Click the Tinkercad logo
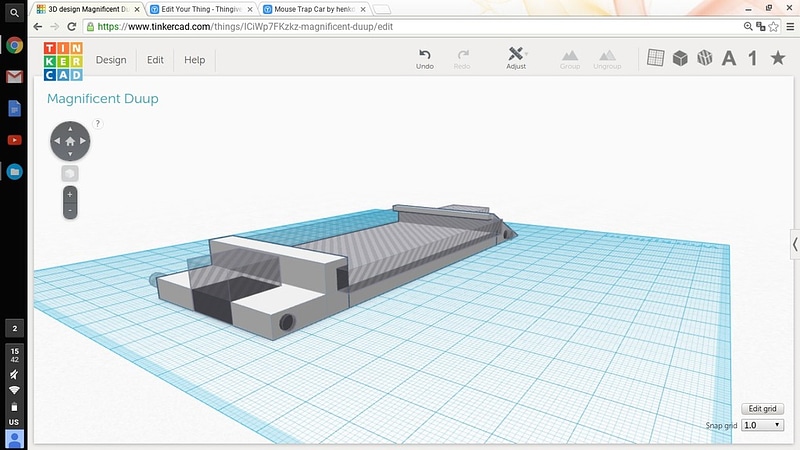Image resolution: width=800 pixels, height=450 pixels. pos(63,61)
